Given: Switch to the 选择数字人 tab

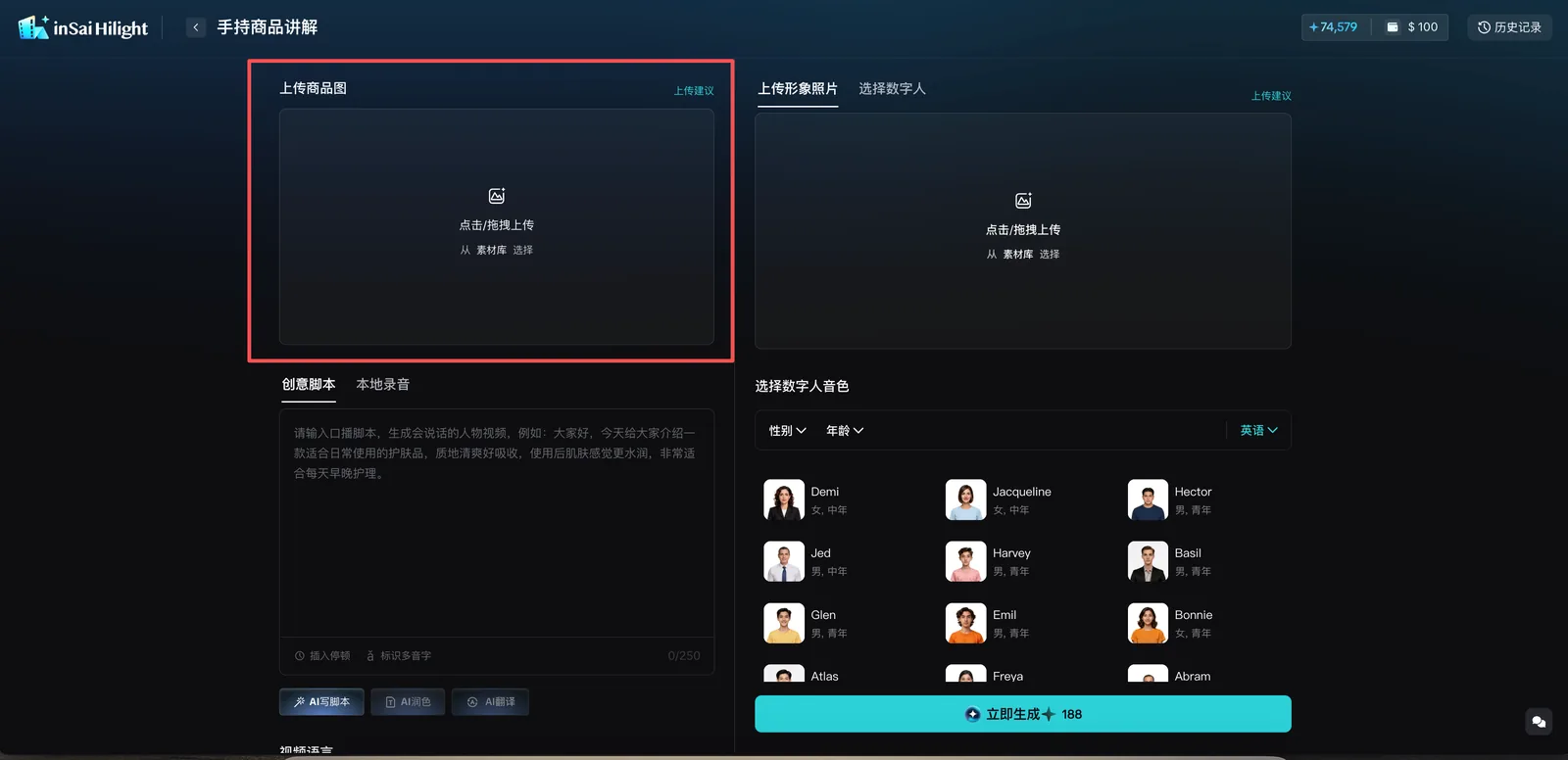Looking at the screenshot, I should pos(892,89).
